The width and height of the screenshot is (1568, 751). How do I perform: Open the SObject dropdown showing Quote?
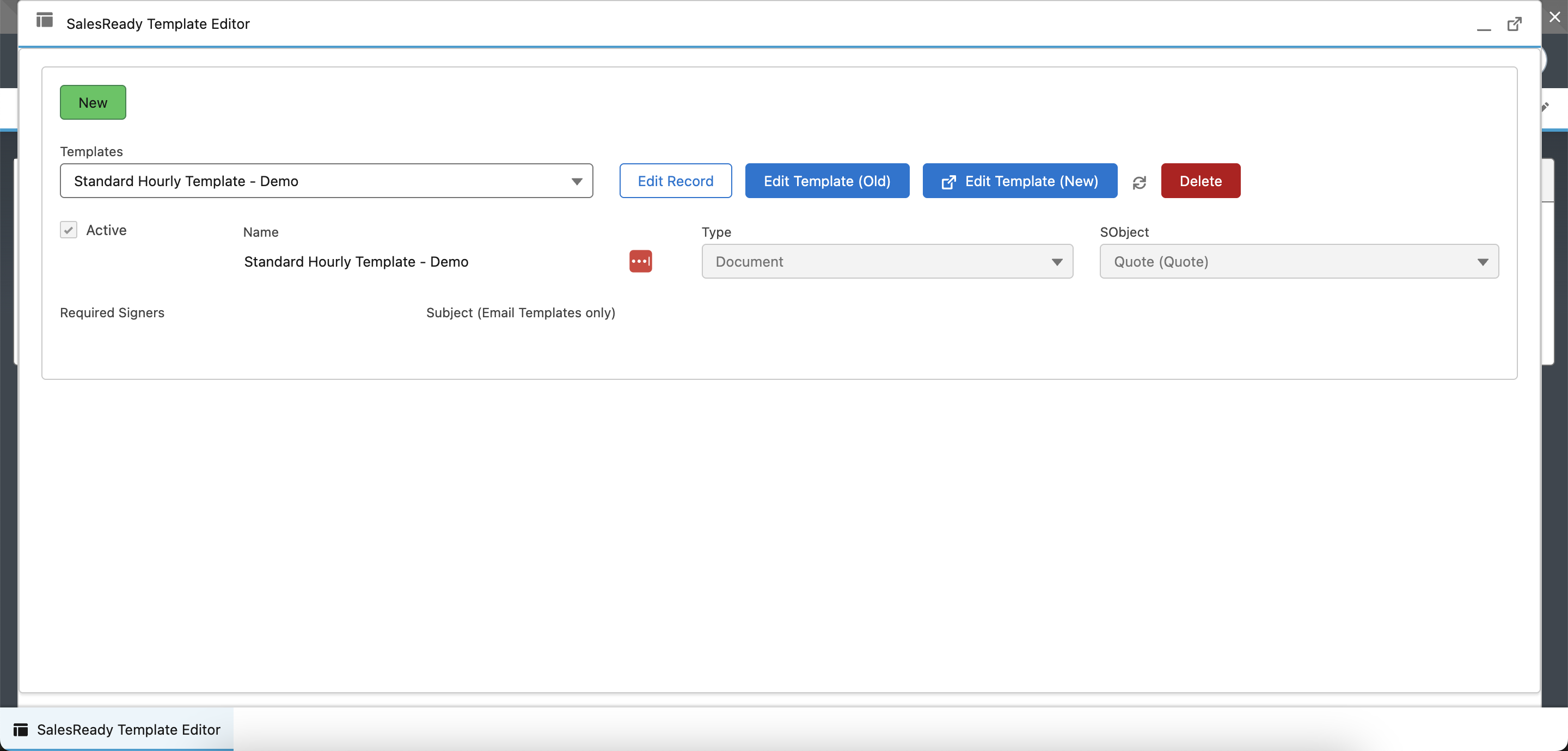tap(1298, 262)
